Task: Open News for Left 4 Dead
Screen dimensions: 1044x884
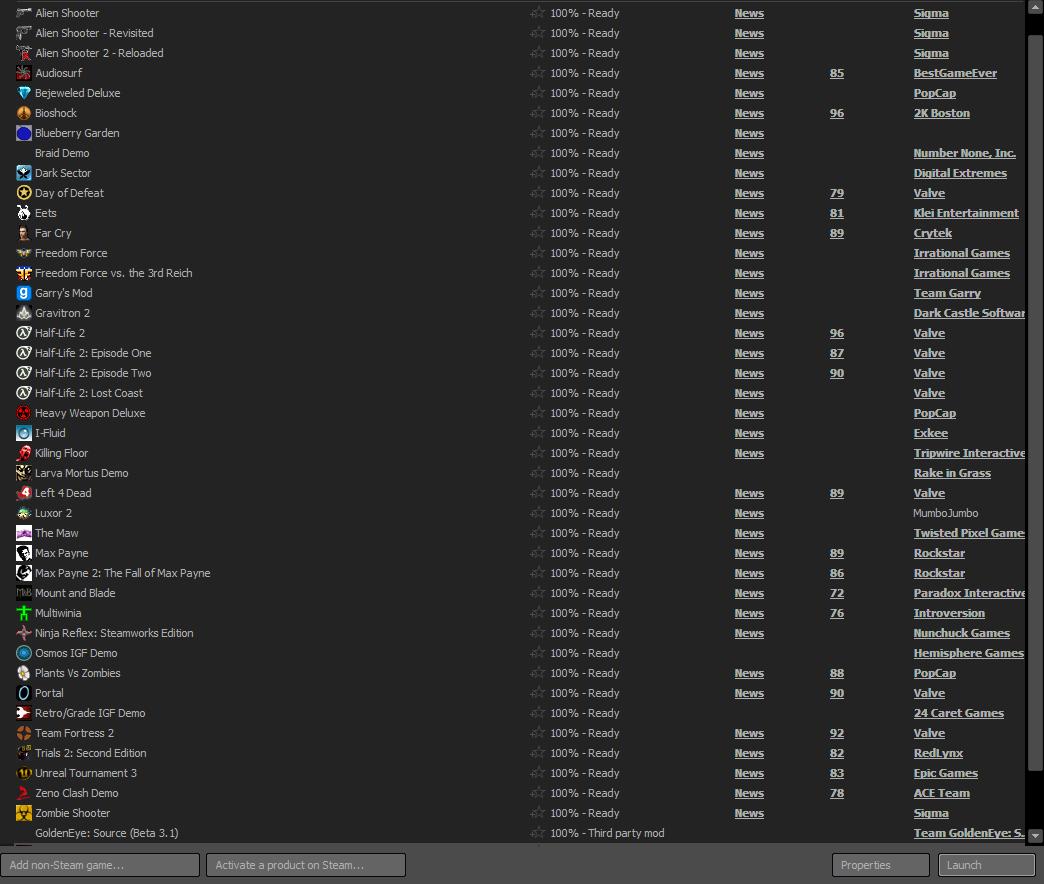Action: [x=749, y=493]
